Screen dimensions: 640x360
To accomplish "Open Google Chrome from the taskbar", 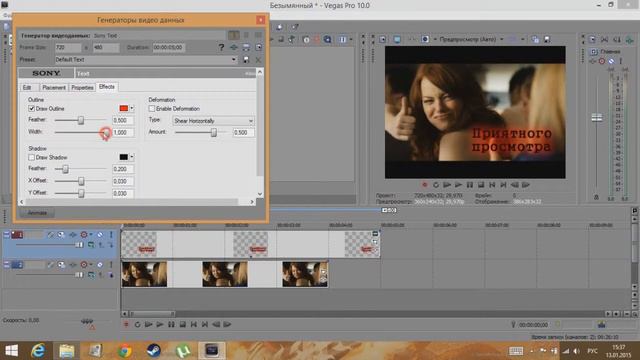I will pyautogui.click(x=124, y=351).
